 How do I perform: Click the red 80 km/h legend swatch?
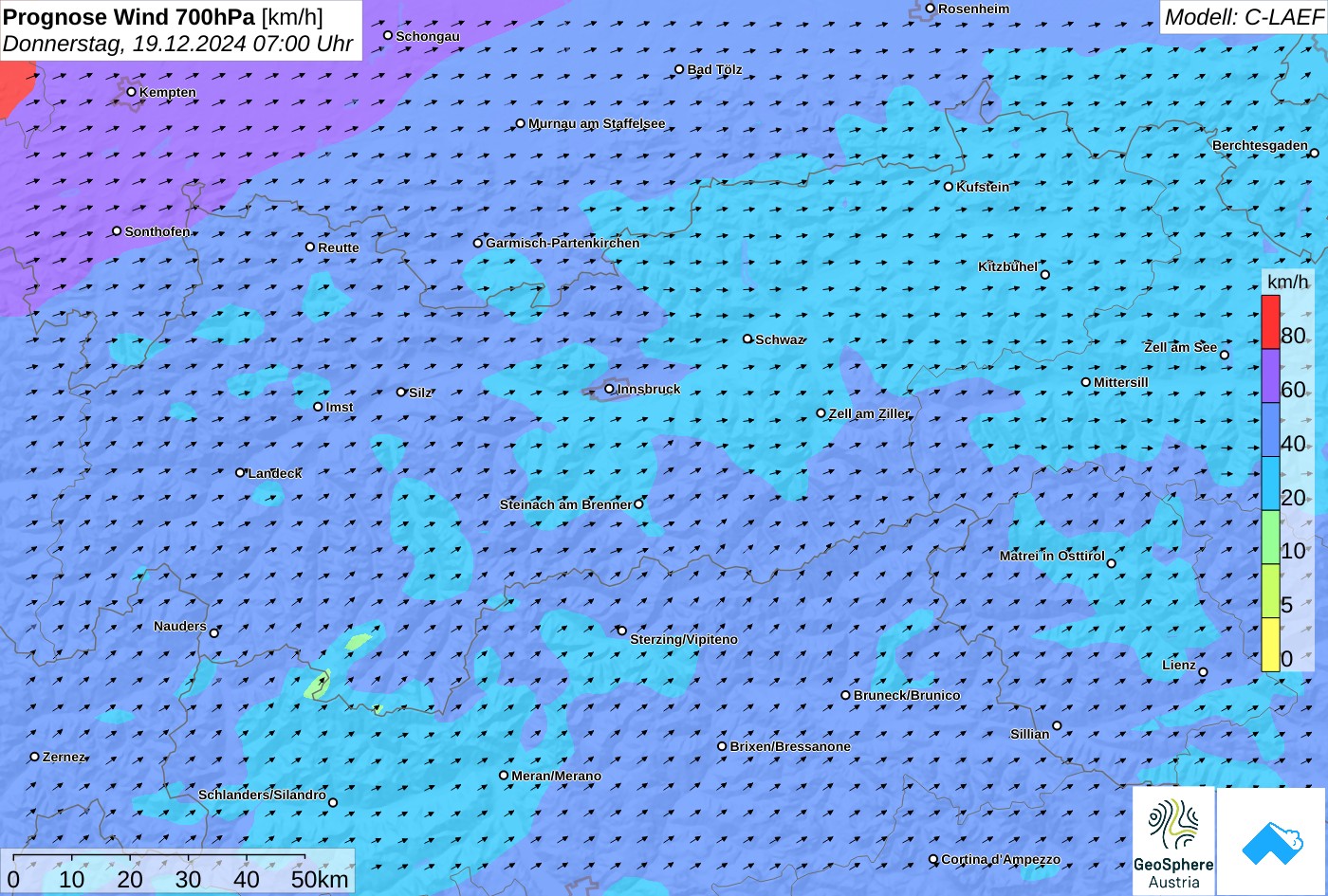[1270, 322]
